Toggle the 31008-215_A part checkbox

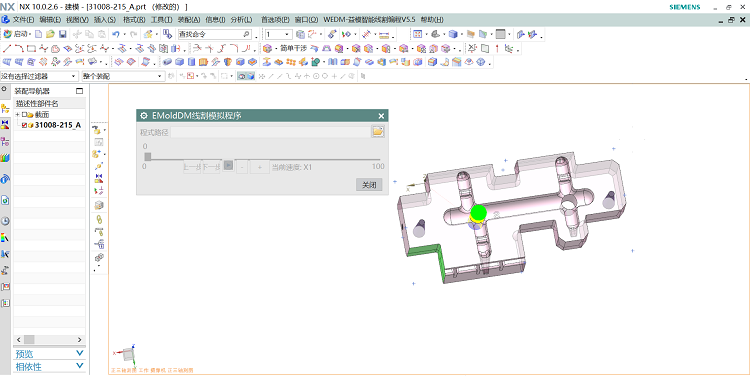pos(24,125)
